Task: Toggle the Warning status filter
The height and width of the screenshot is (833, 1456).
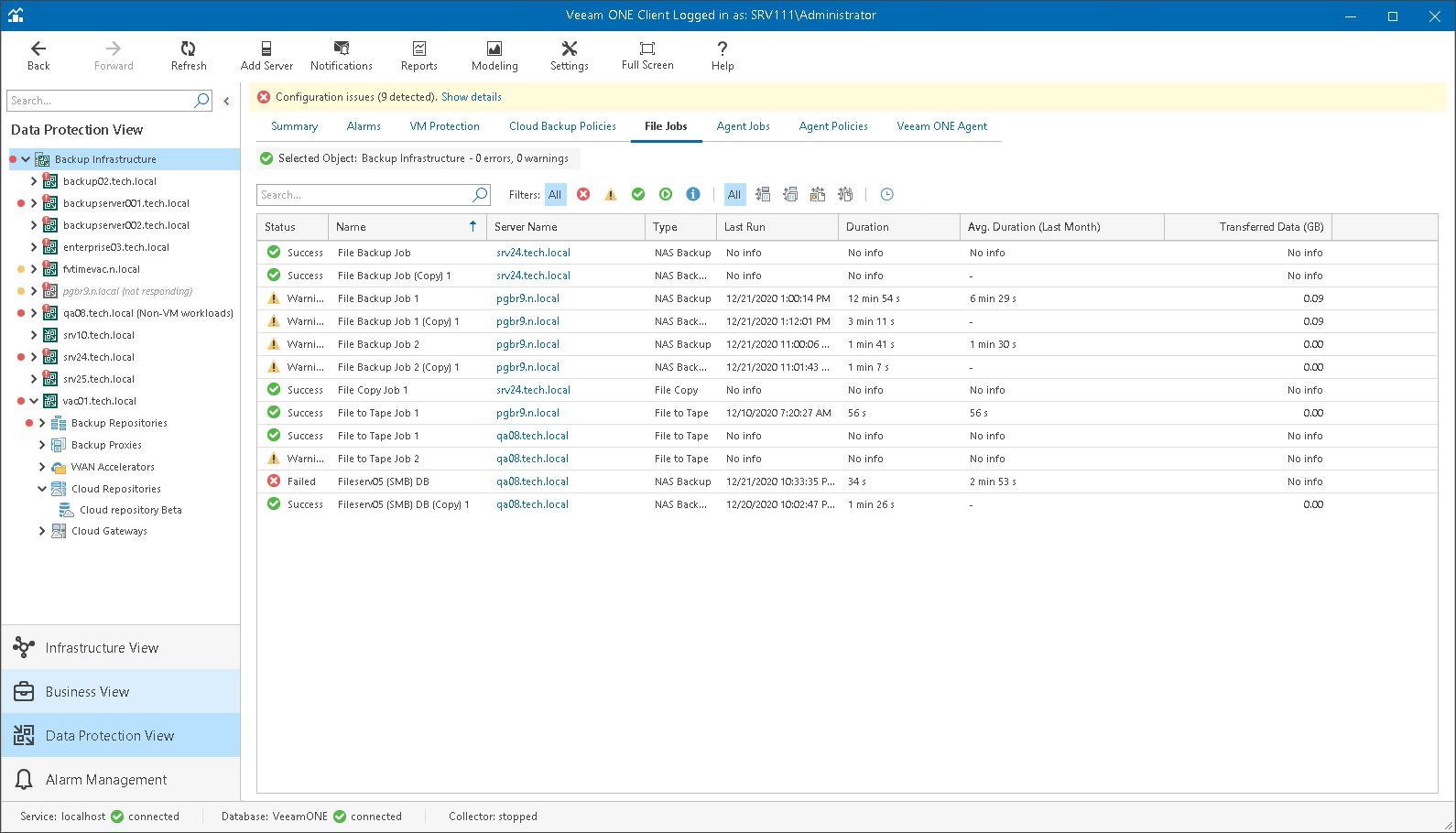Action: tap(611, 194)
